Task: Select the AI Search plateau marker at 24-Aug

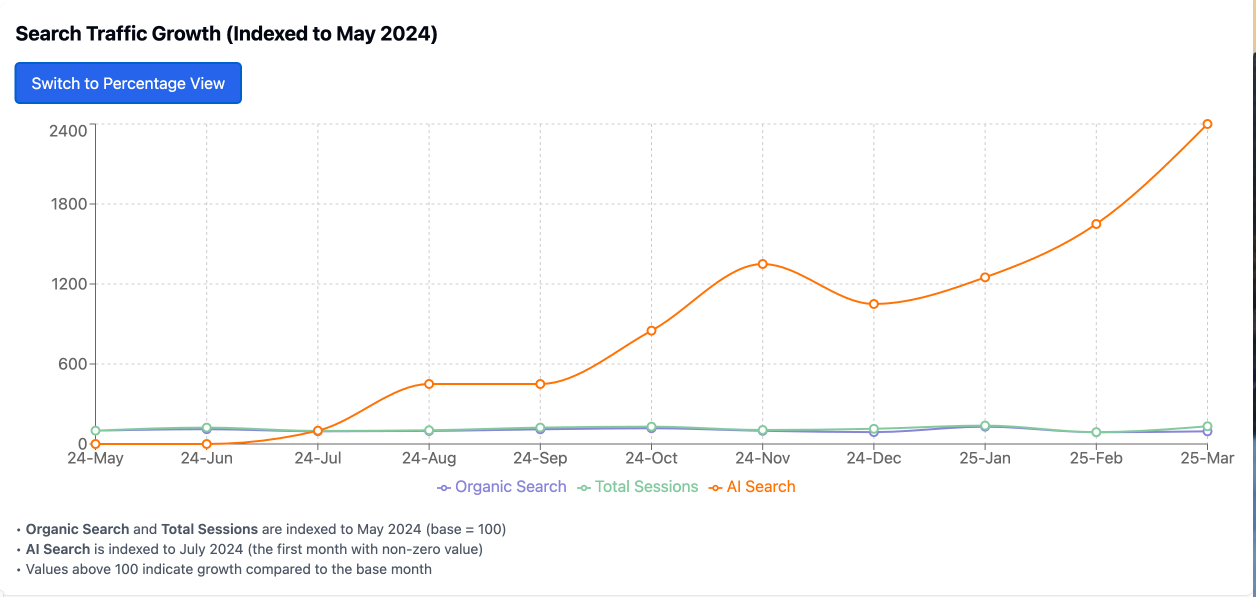Action: (428, 384)
